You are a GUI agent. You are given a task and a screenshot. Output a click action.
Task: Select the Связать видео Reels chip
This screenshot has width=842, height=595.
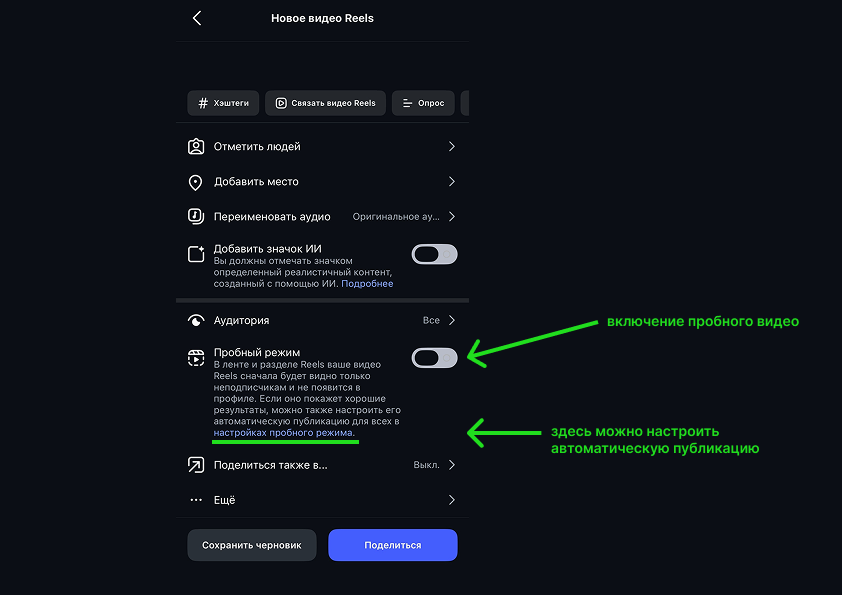pyautogui.click(x=325, y=103)
